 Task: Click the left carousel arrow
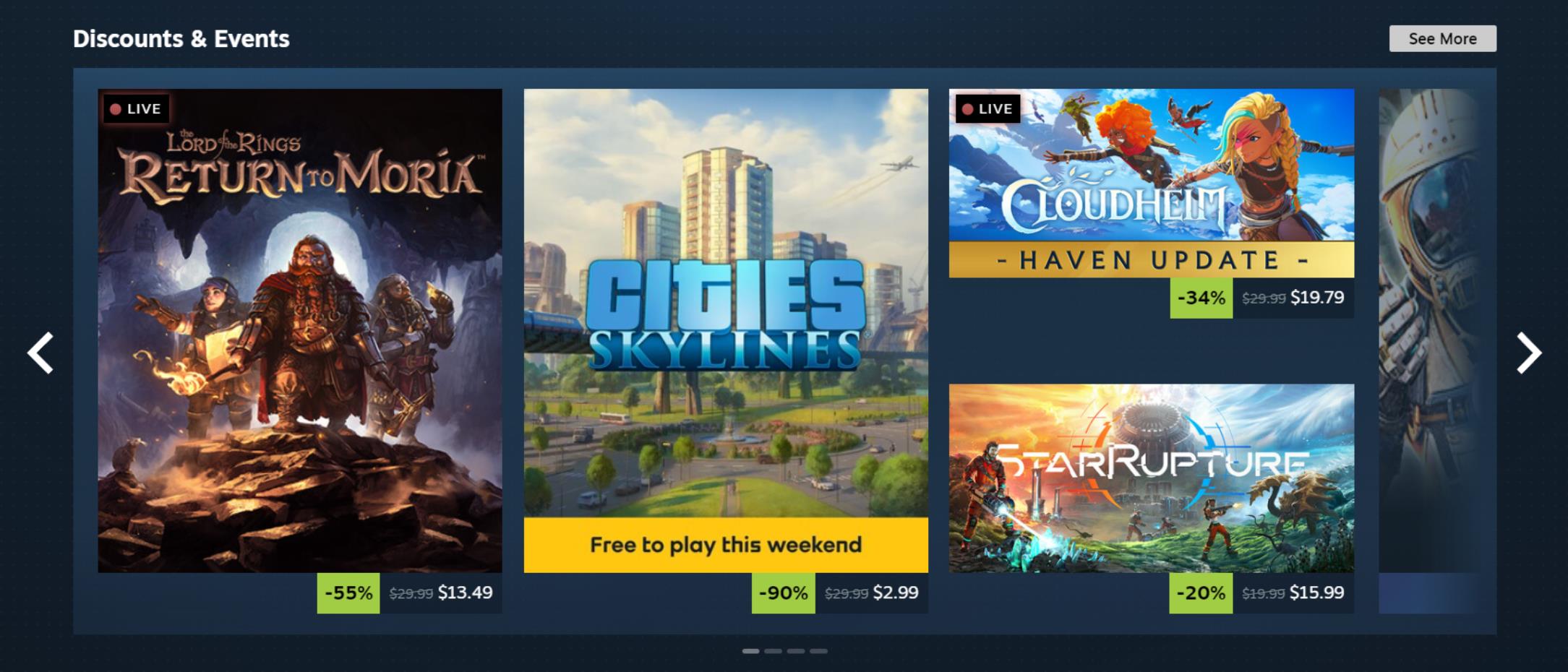pyautogui.click(x=40, y=353)
